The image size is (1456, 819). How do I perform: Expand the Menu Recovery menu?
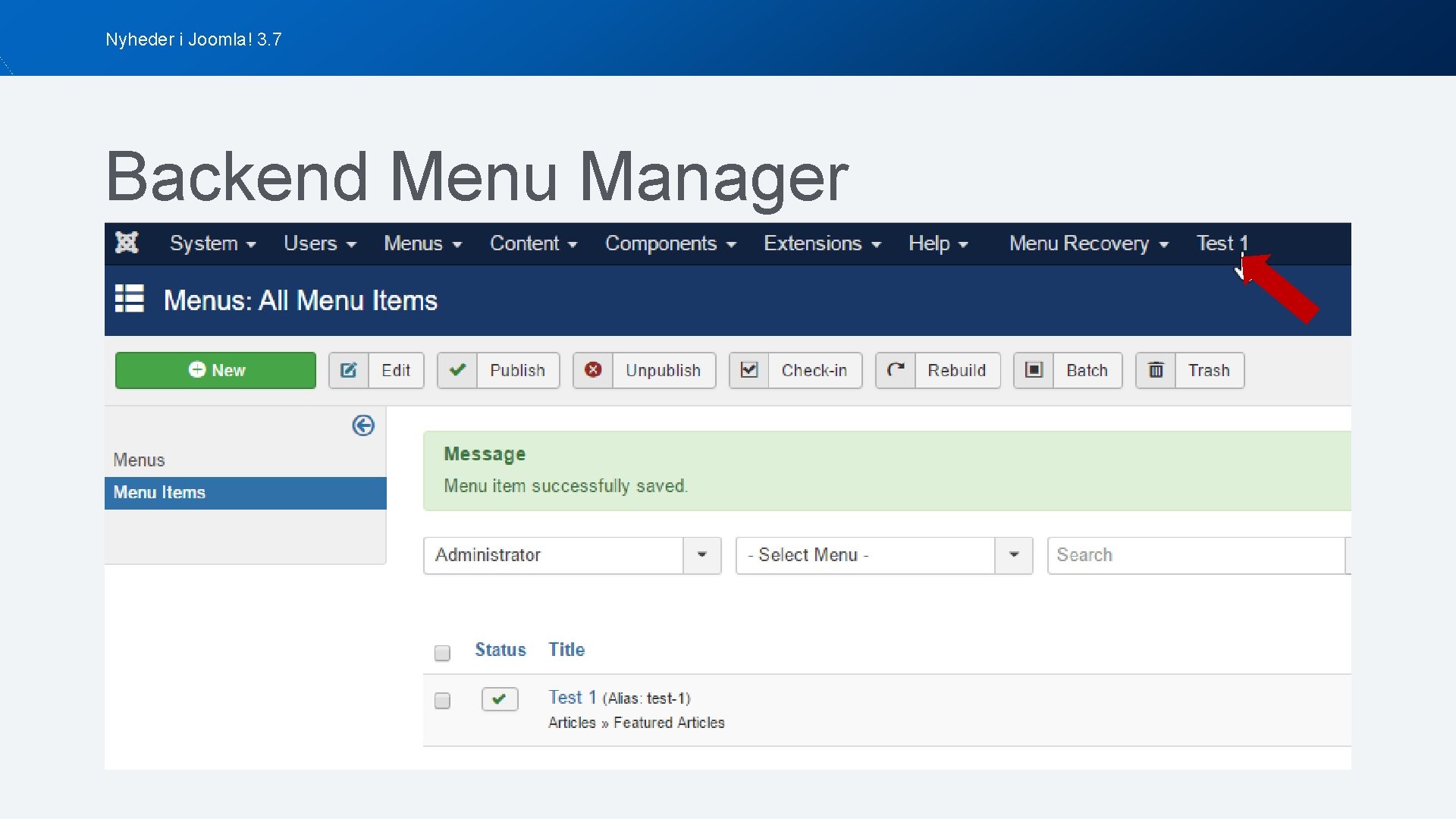(1089, 243)
